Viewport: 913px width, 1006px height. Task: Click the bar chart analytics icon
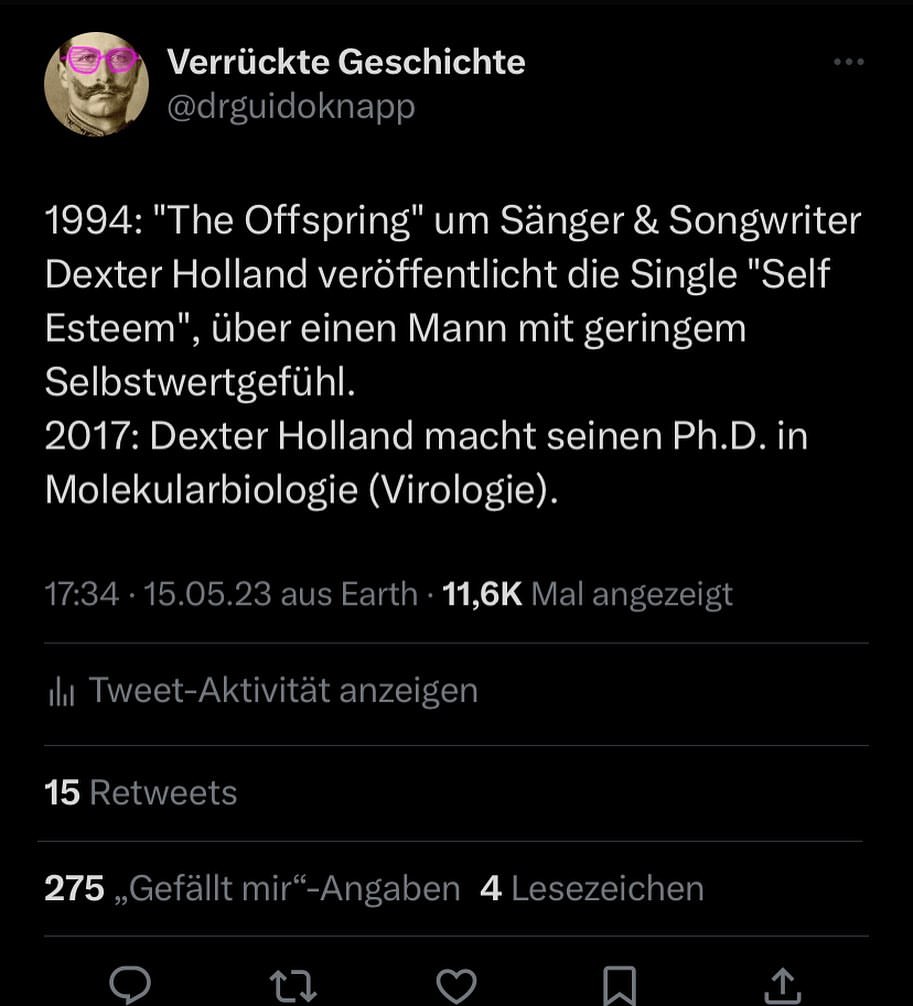[62, 692]
